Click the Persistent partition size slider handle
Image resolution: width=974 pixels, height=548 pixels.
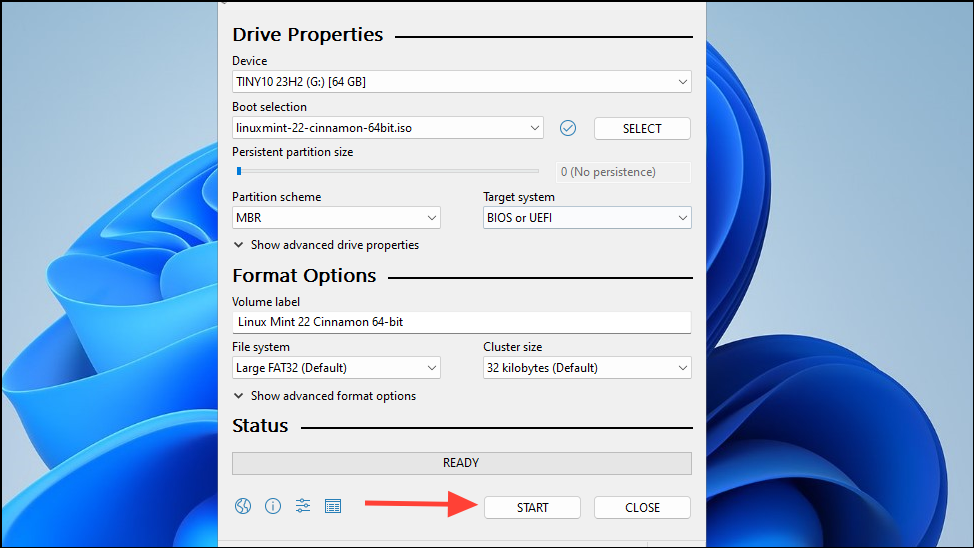(x=239, y=171)
